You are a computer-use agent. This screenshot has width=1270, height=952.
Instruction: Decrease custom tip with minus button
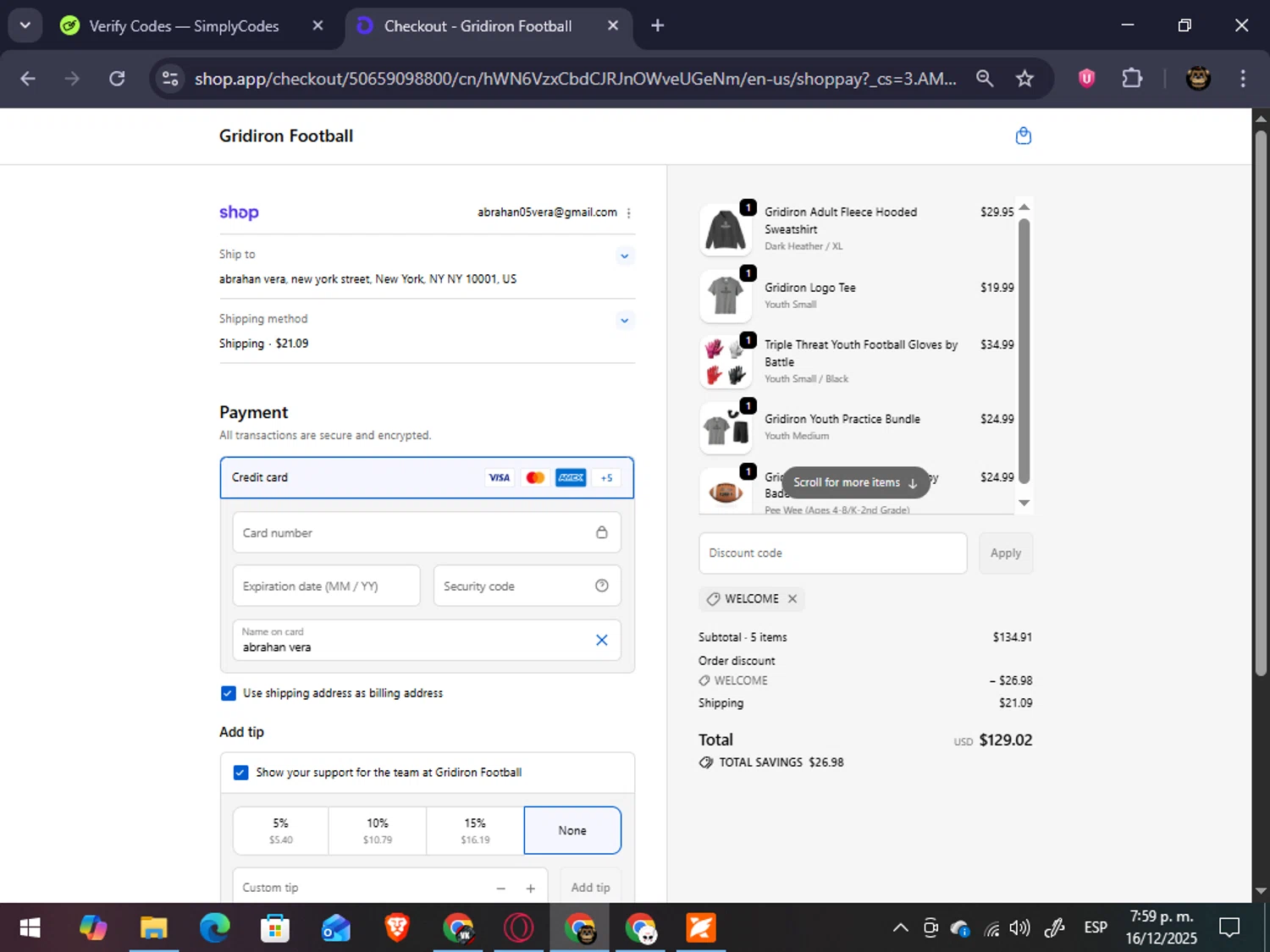[x=500, y=888]
